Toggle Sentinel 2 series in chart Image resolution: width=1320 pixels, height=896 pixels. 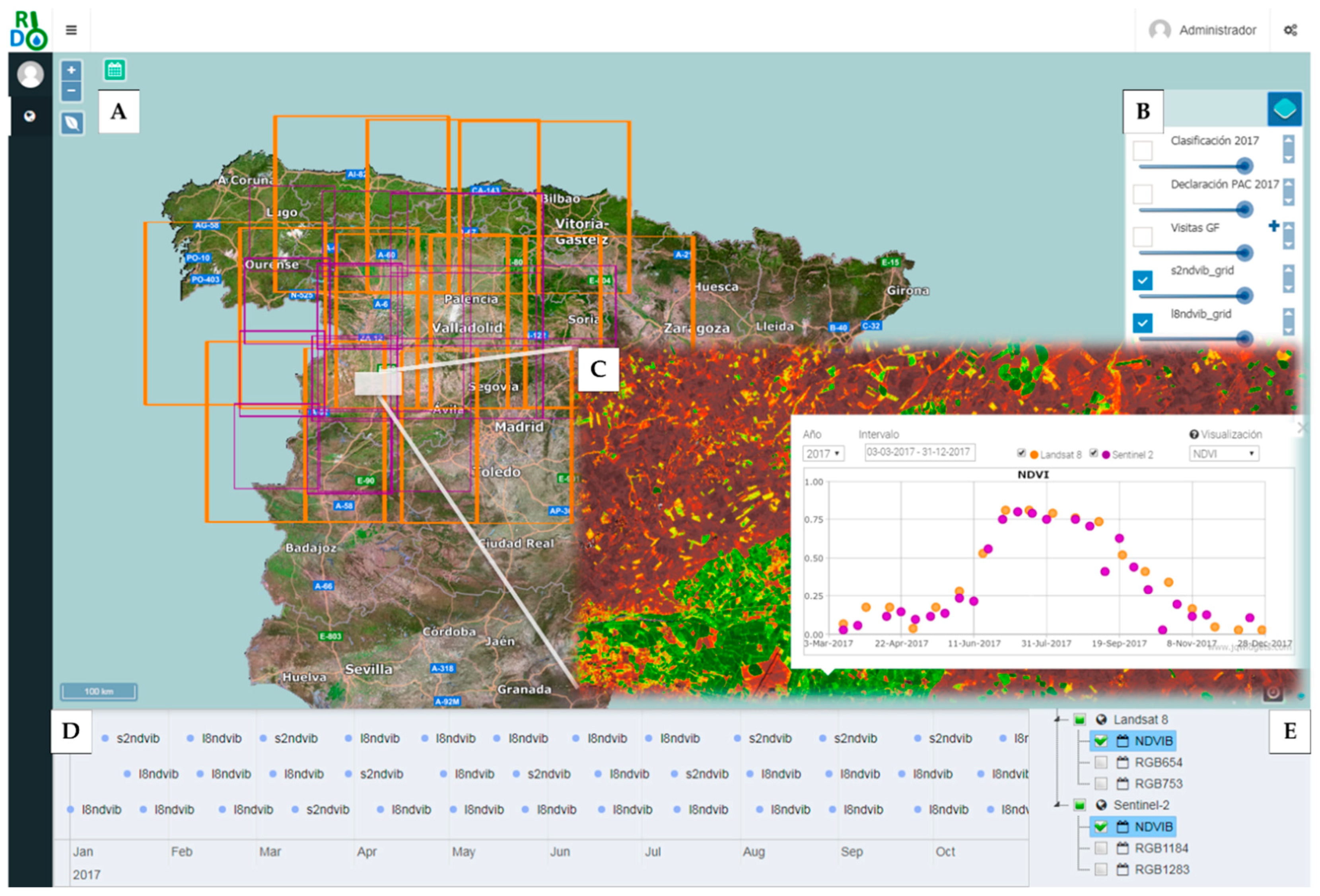1093,453
